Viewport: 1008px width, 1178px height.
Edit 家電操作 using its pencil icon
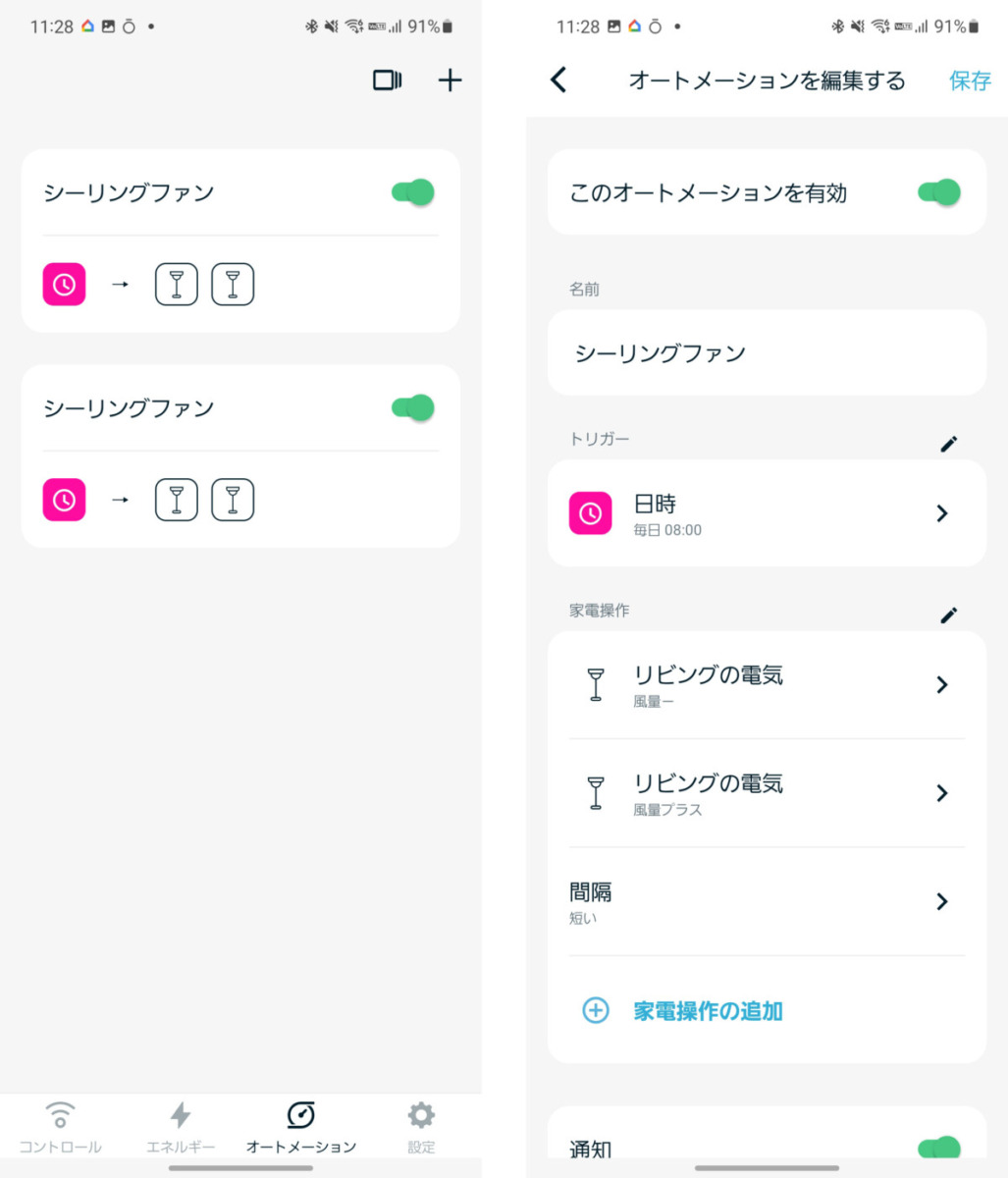coord(948,616)
